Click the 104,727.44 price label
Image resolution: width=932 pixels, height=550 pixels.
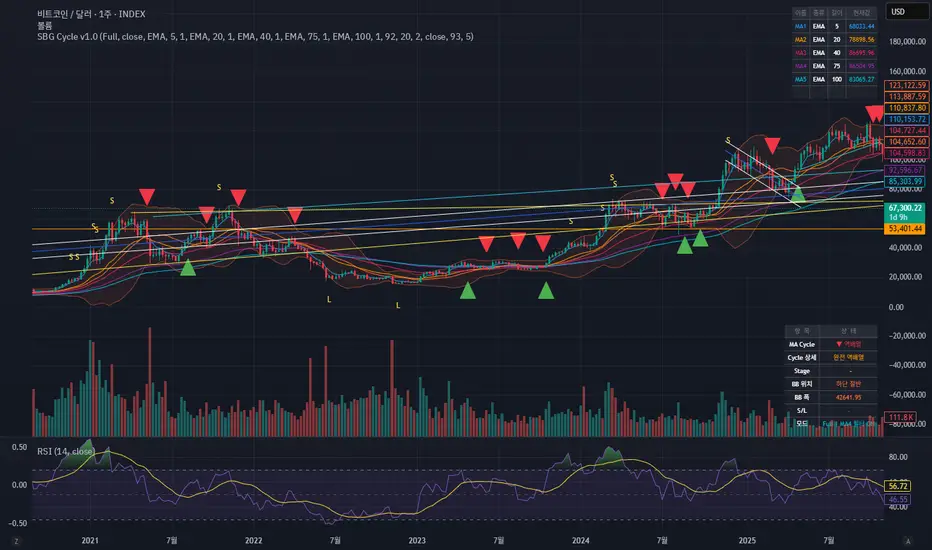pyautogui.click(x=906, y=130)
